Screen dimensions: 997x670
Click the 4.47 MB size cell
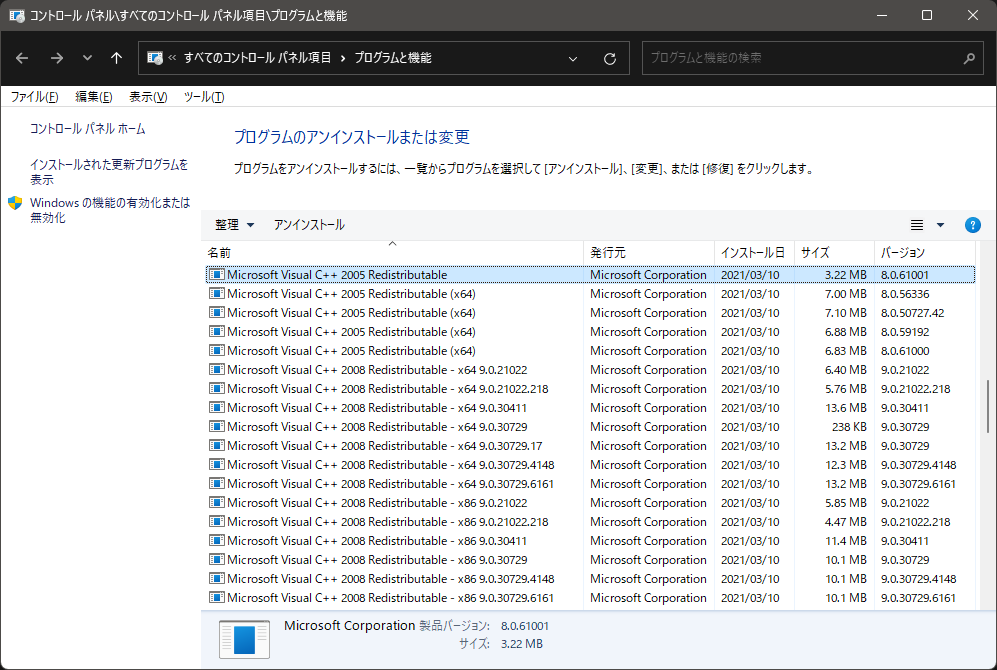tap(846, 522)
